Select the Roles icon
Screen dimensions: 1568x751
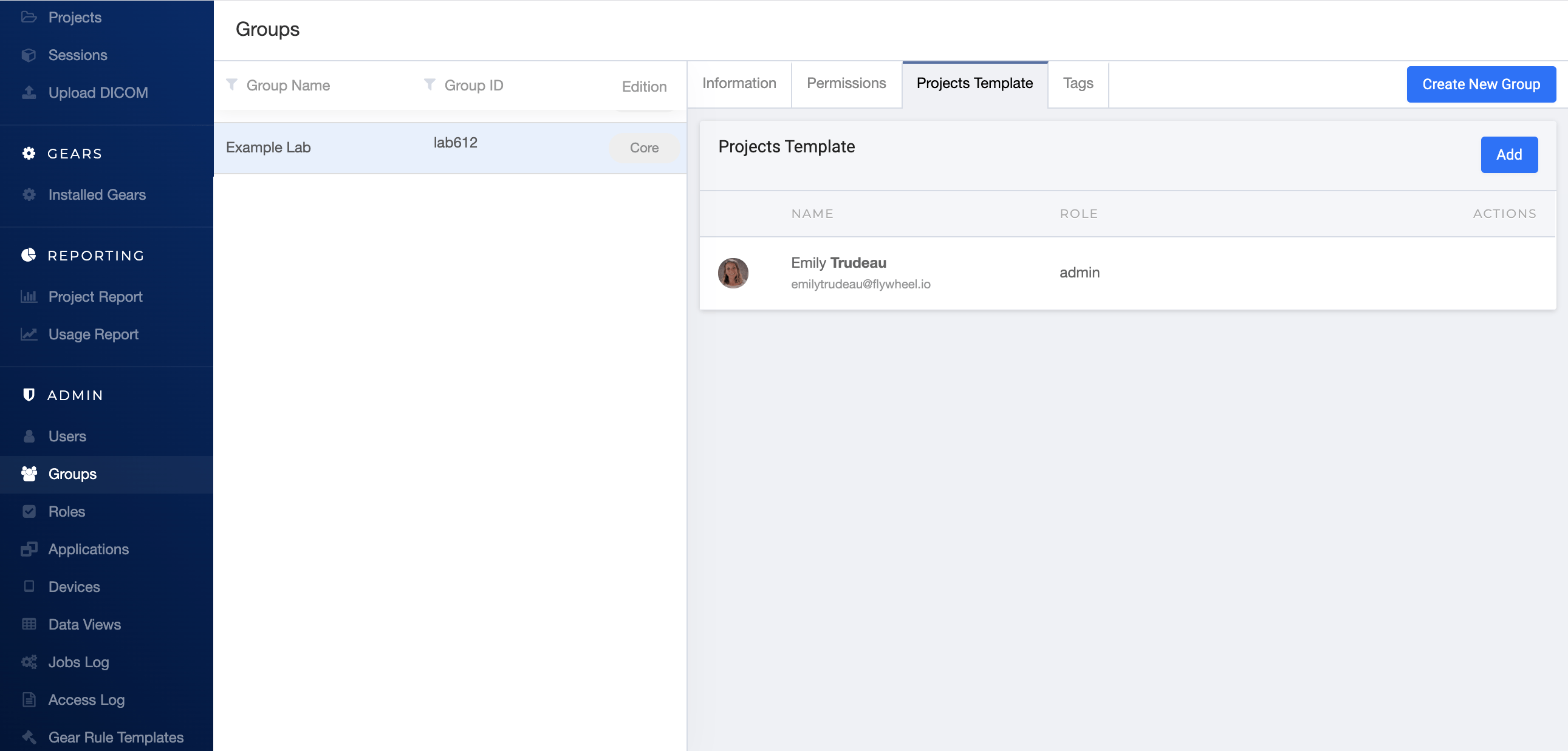tap(29, 511)
